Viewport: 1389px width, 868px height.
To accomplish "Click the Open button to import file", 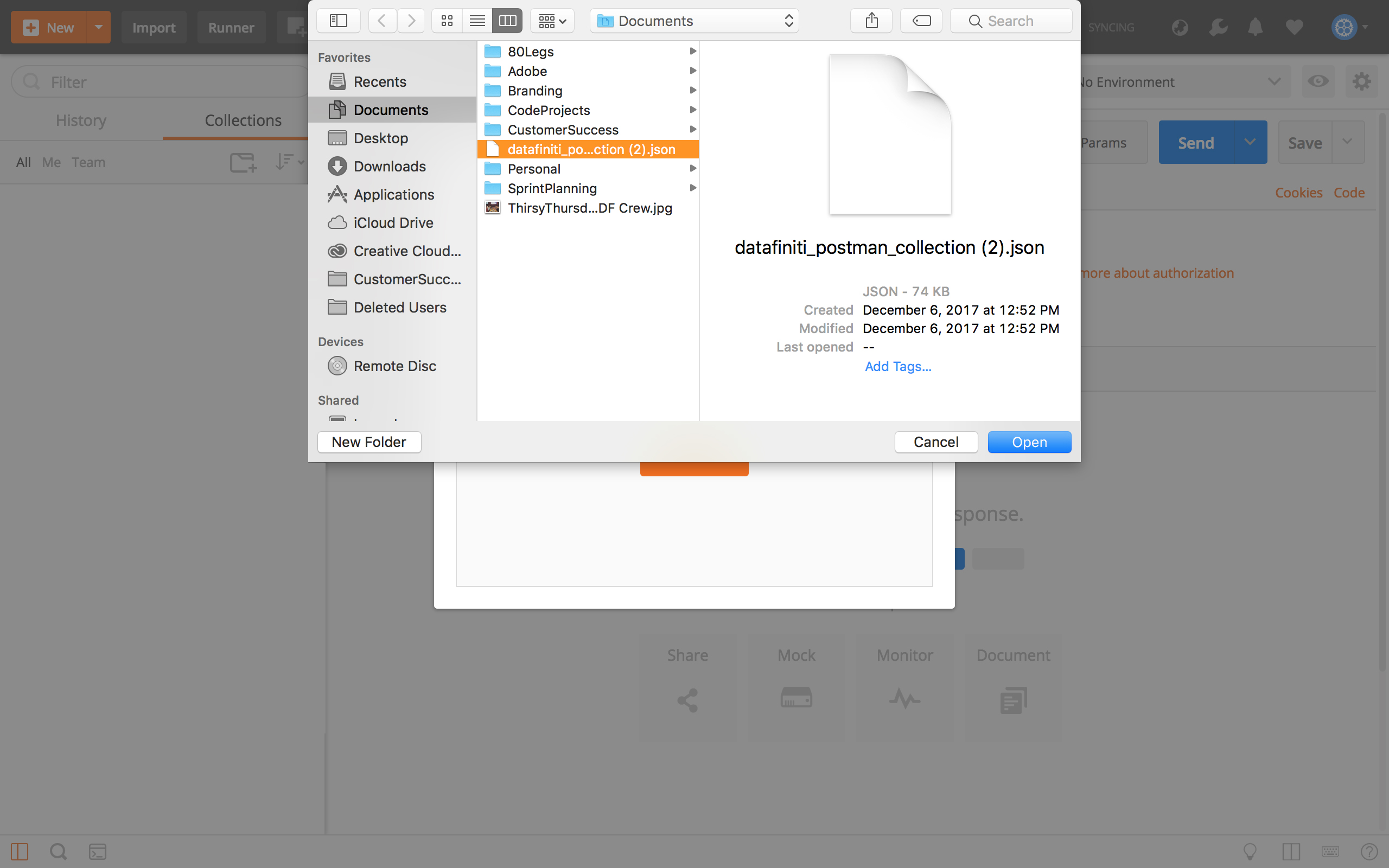I will (x=1030, y=442).
